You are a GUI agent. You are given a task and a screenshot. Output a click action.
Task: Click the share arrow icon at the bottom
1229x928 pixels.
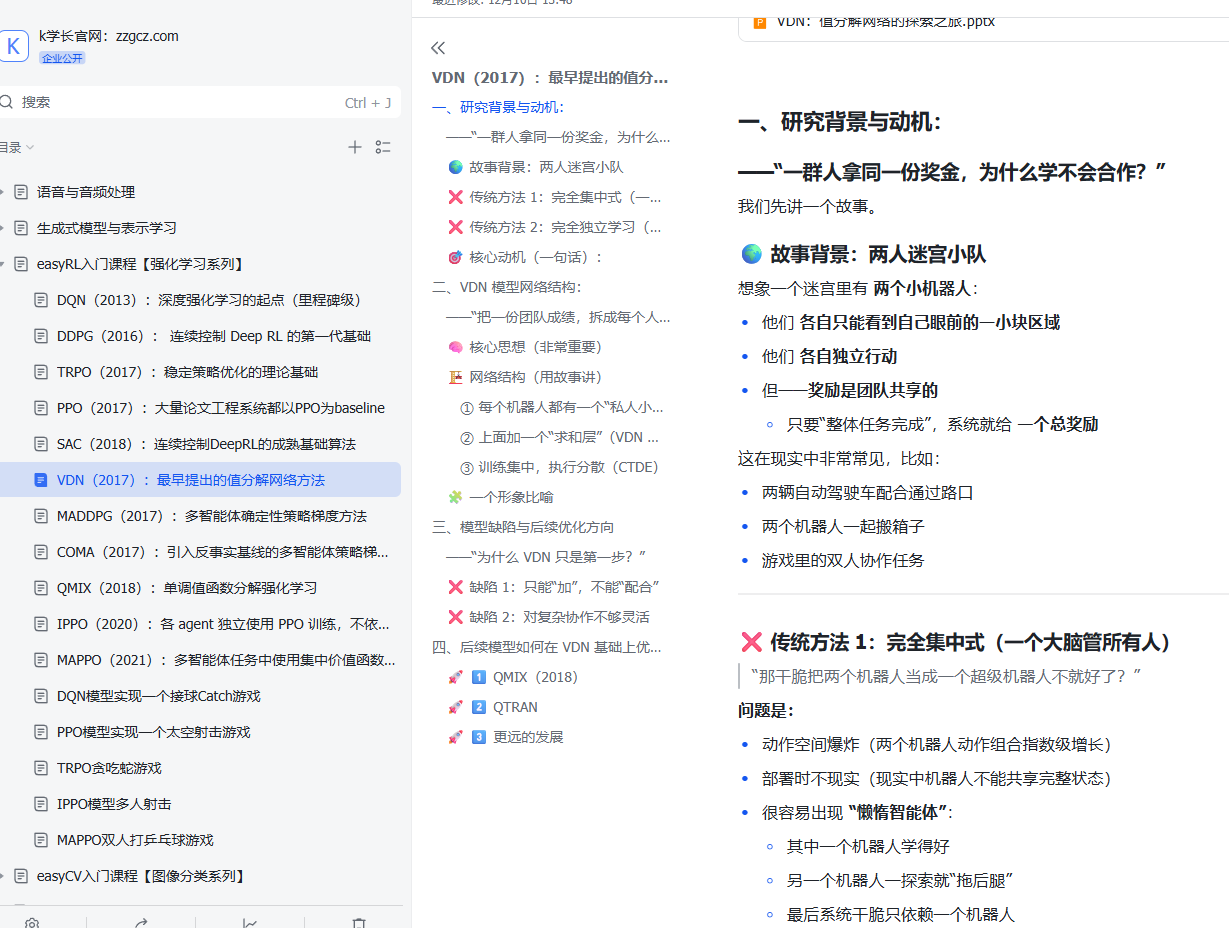tap(141, 923)
